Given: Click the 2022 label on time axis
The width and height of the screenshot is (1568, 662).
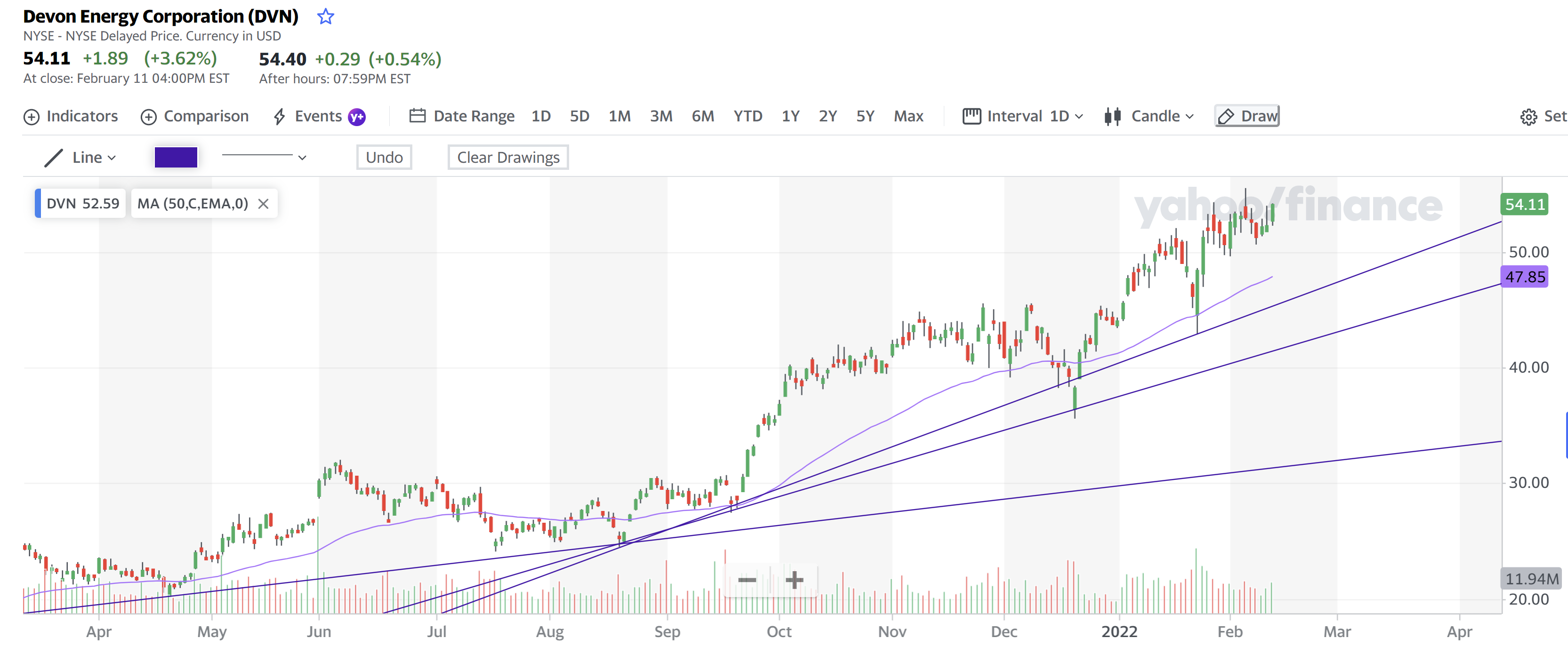Looking at the screenshot, I should 1119,631.
